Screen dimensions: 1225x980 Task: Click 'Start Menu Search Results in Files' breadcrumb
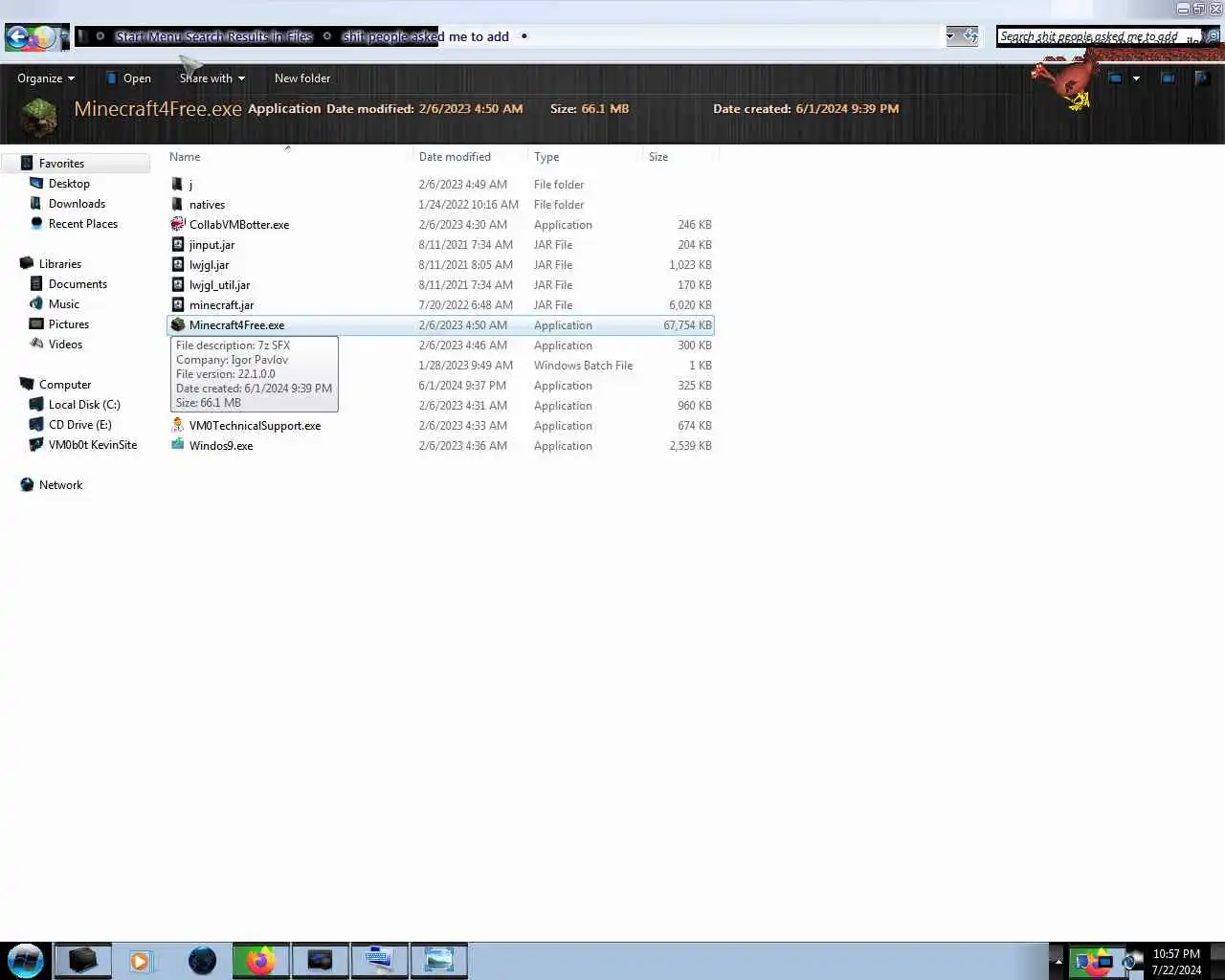coord(213,36)
